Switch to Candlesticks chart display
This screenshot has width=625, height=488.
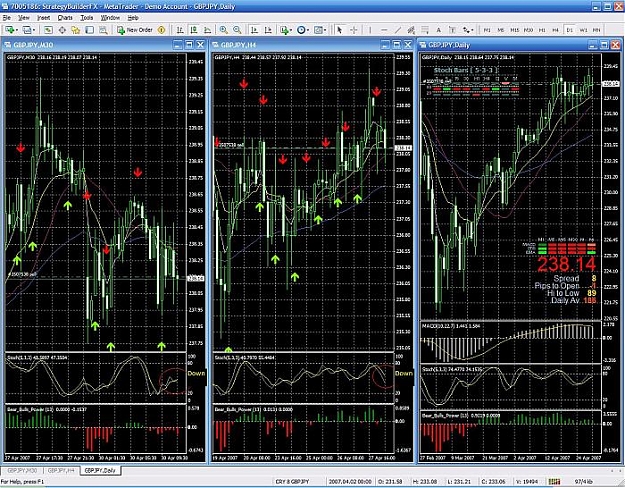[194, 30]
